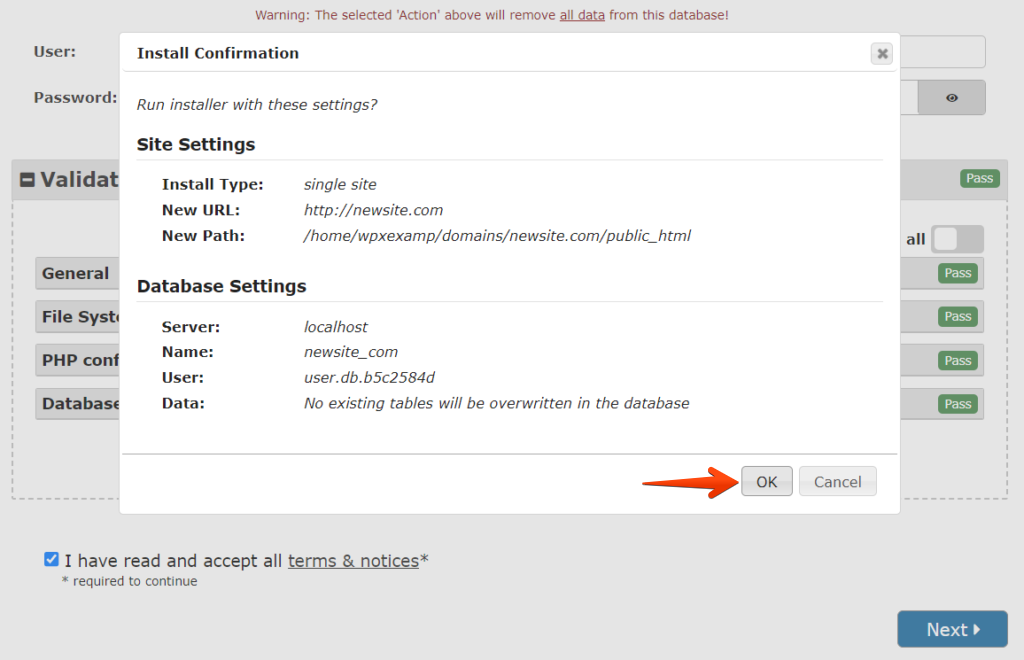Click the Pass badge in File System row

point(957,316)
